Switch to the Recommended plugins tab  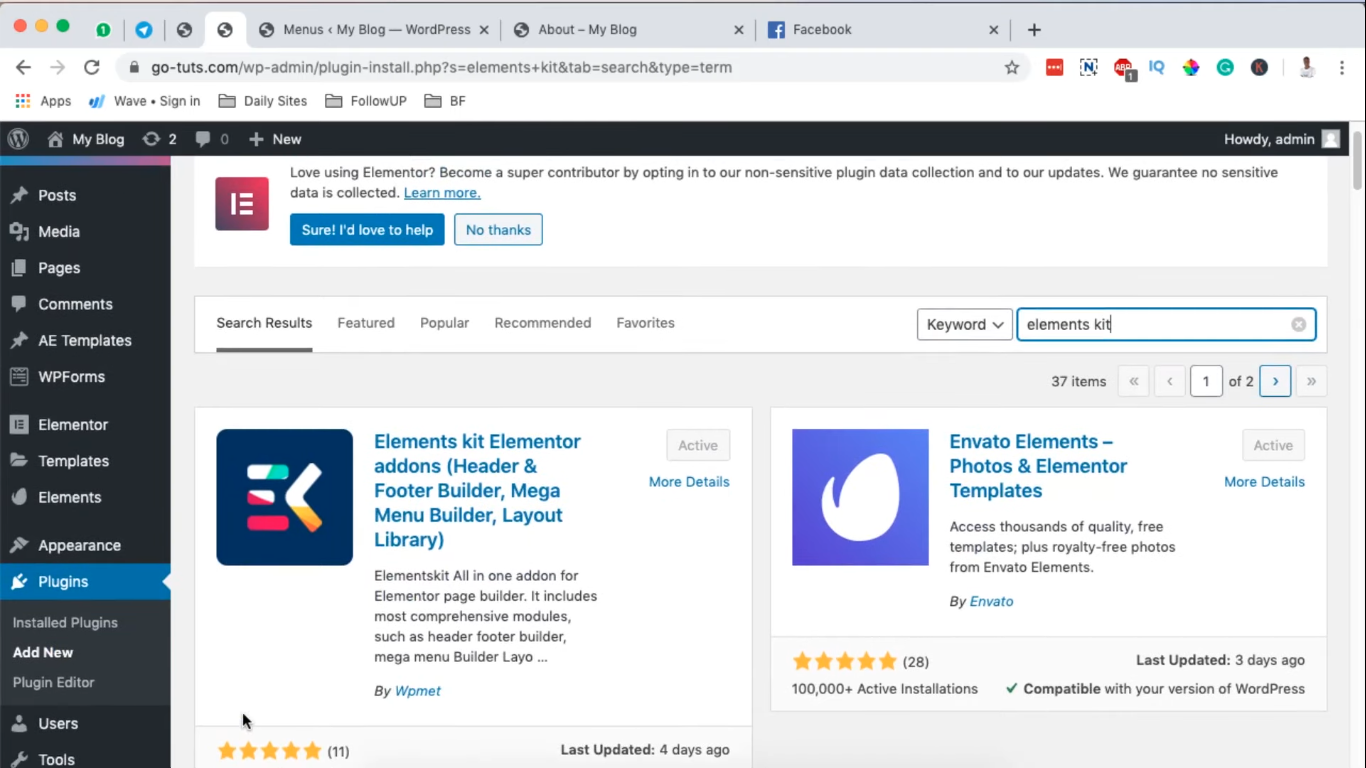coord(543,323)
